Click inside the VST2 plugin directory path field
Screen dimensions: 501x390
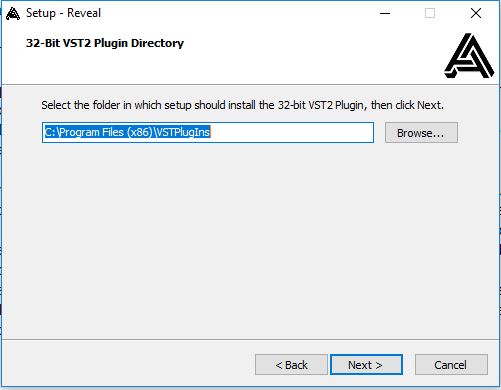coord(208,133)
